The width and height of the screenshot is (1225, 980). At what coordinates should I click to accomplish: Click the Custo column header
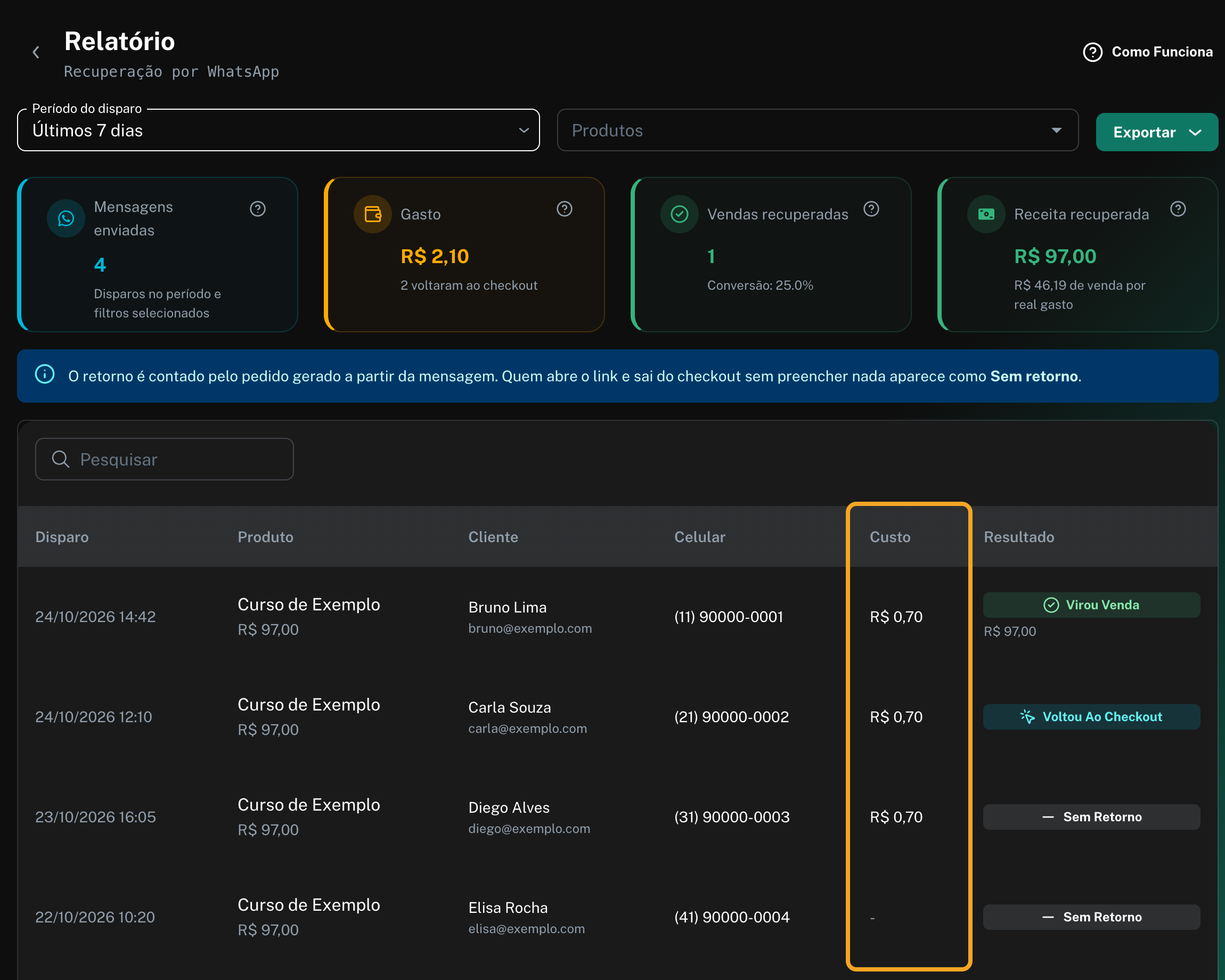click(x=890, y=537)
